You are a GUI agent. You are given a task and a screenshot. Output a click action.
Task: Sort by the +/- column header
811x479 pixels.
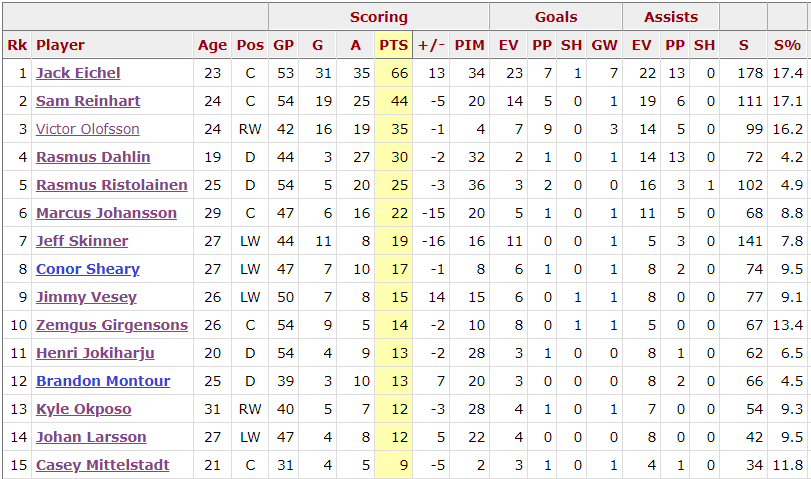(x=431, y=45)
